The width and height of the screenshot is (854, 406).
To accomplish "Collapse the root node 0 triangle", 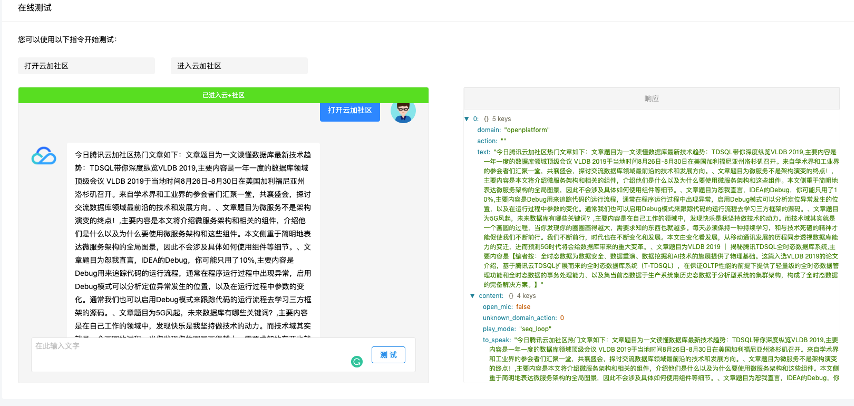I will [x=466, y=118].
